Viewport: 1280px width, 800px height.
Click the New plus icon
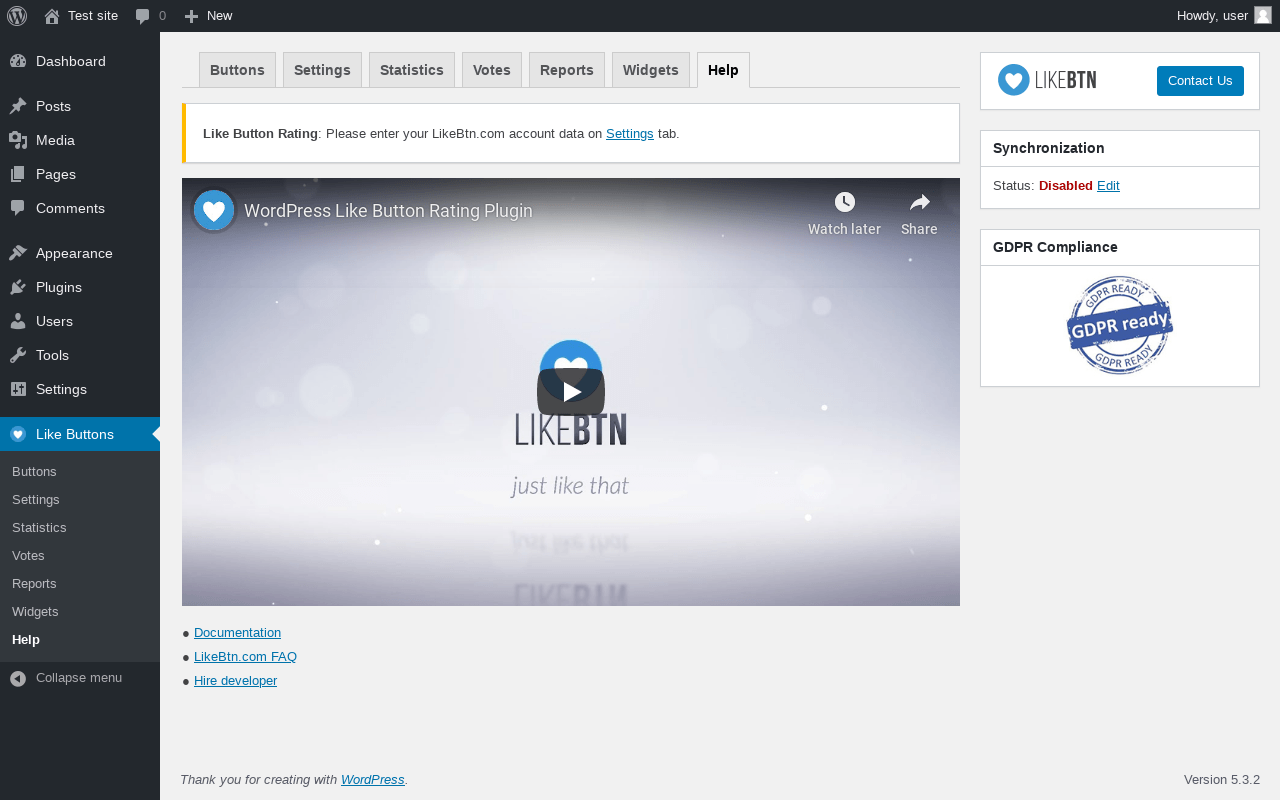[x=192, y=16]
